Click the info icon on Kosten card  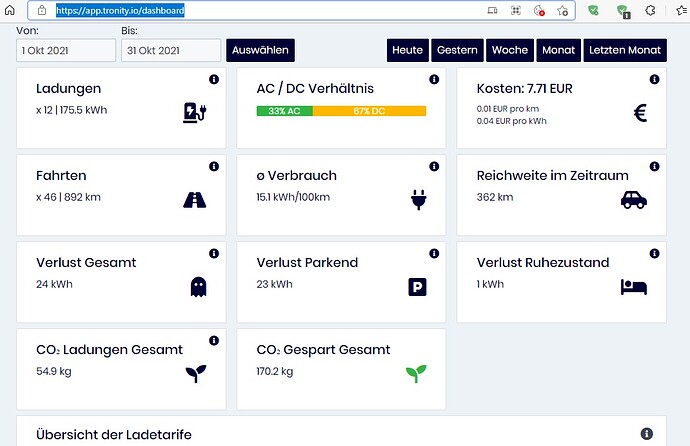point(654,79)
